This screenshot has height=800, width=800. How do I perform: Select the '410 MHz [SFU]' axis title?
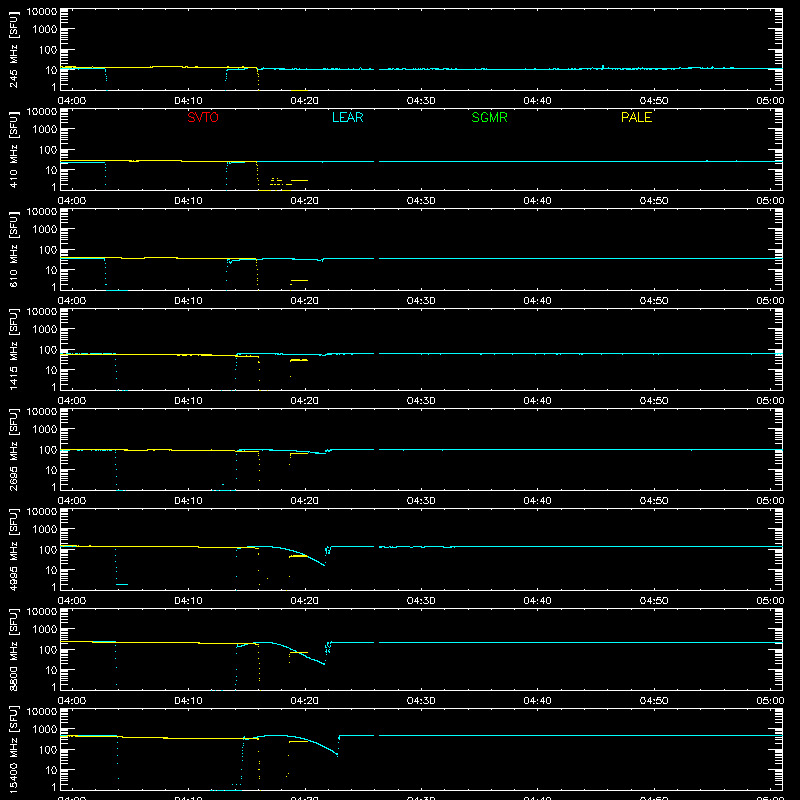(13, 149)
